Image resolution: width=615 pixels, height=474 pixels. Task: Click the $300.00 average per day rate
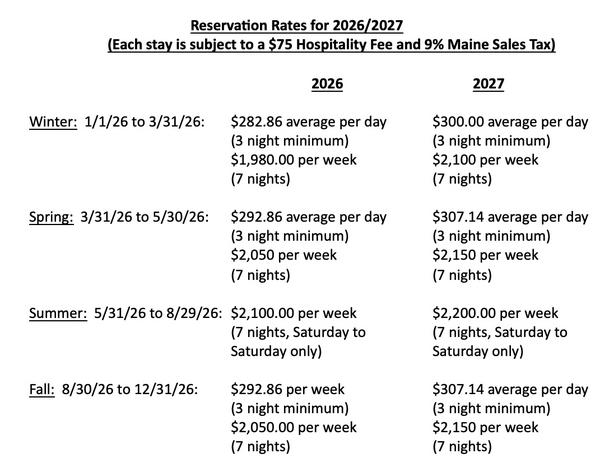tap(510, 122)
